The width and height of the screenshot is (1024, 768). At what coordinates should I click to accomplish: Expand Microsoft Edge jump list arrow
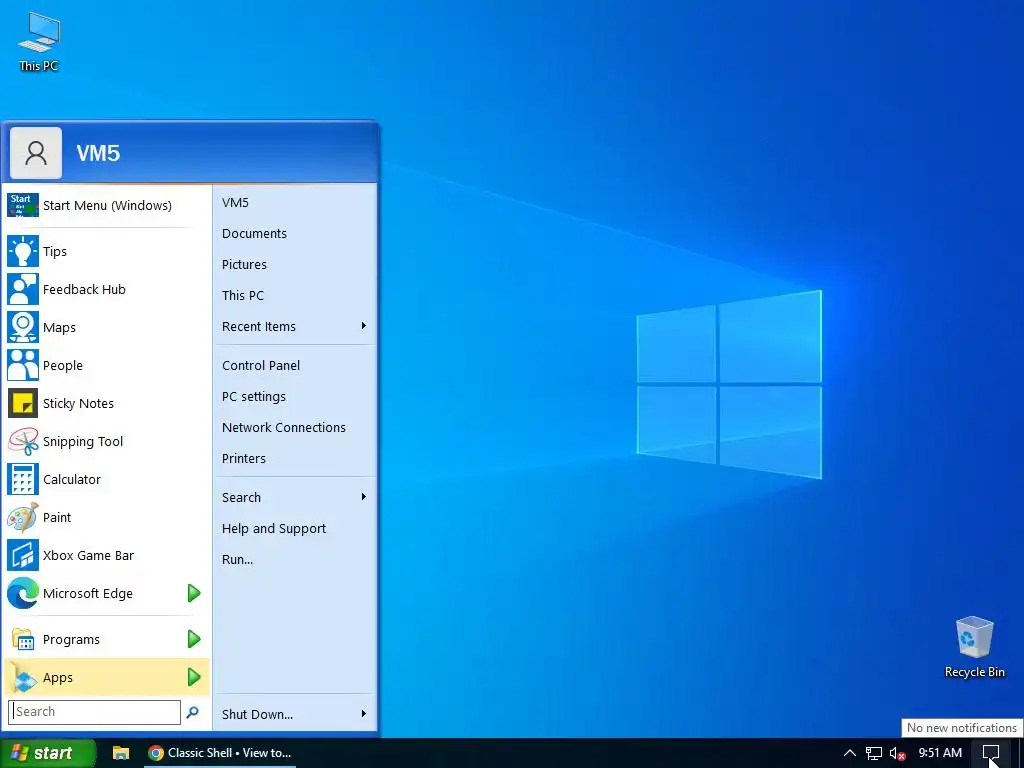[194, 593]
